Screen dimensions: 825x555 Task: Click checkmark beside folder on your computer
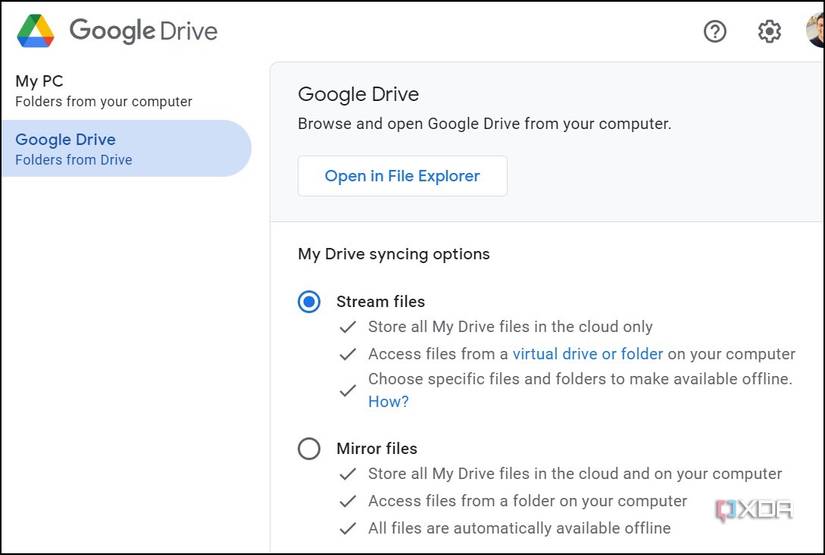(348, 501)
